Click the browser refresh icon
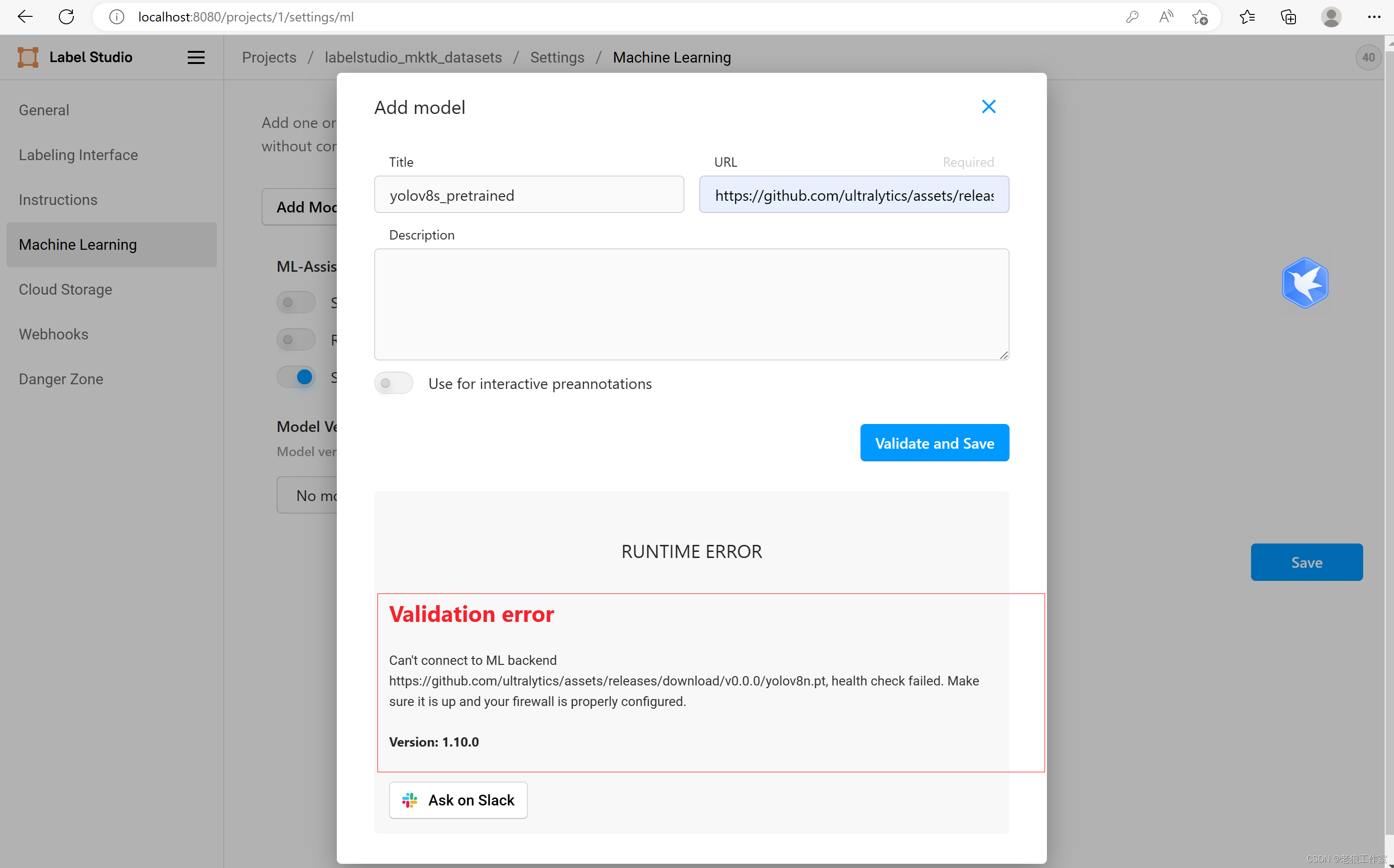The image size is (1394, 868). 67,17
